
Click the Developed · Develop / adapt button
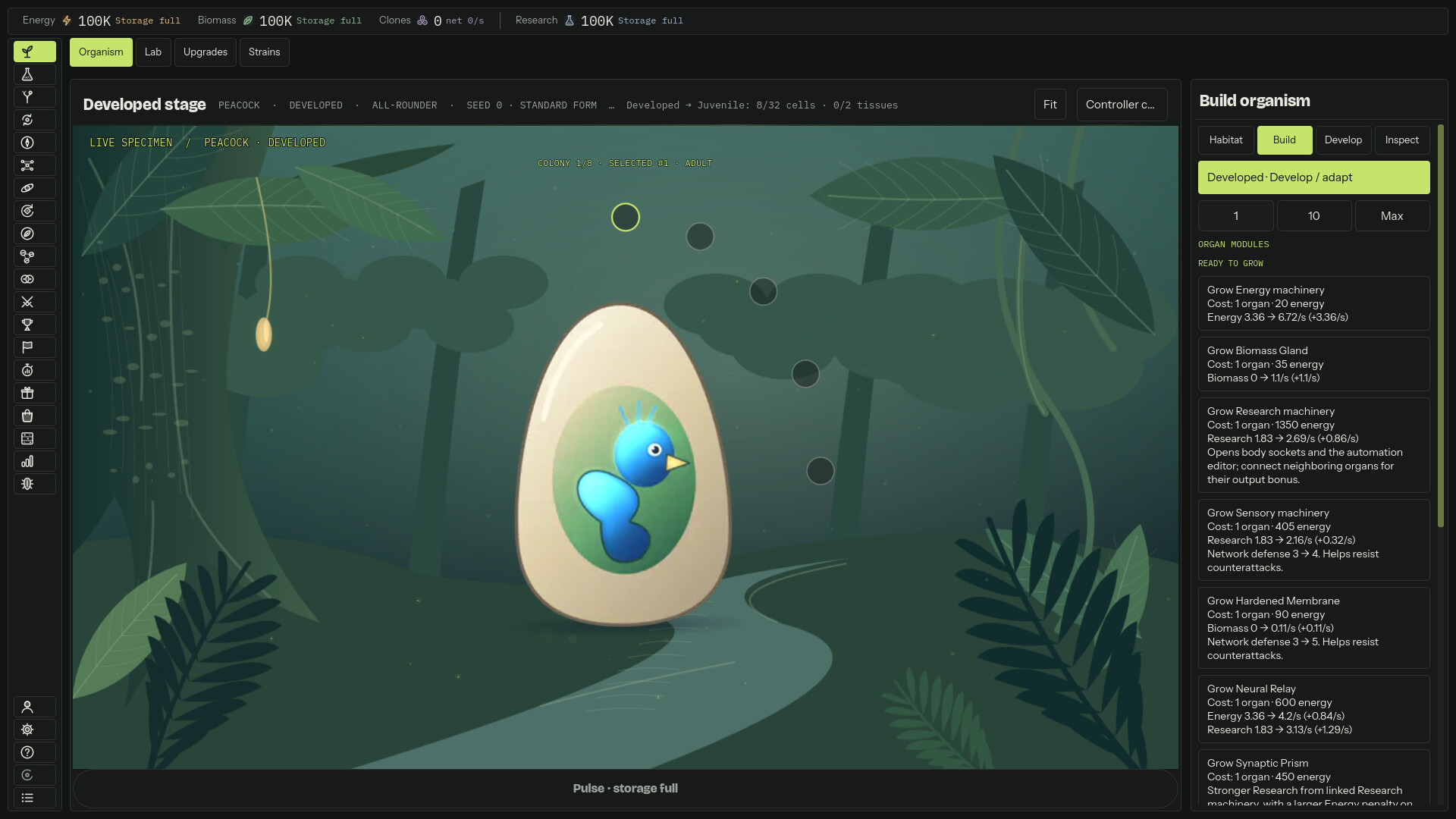pyautogui.click(x=1313, y=177)
